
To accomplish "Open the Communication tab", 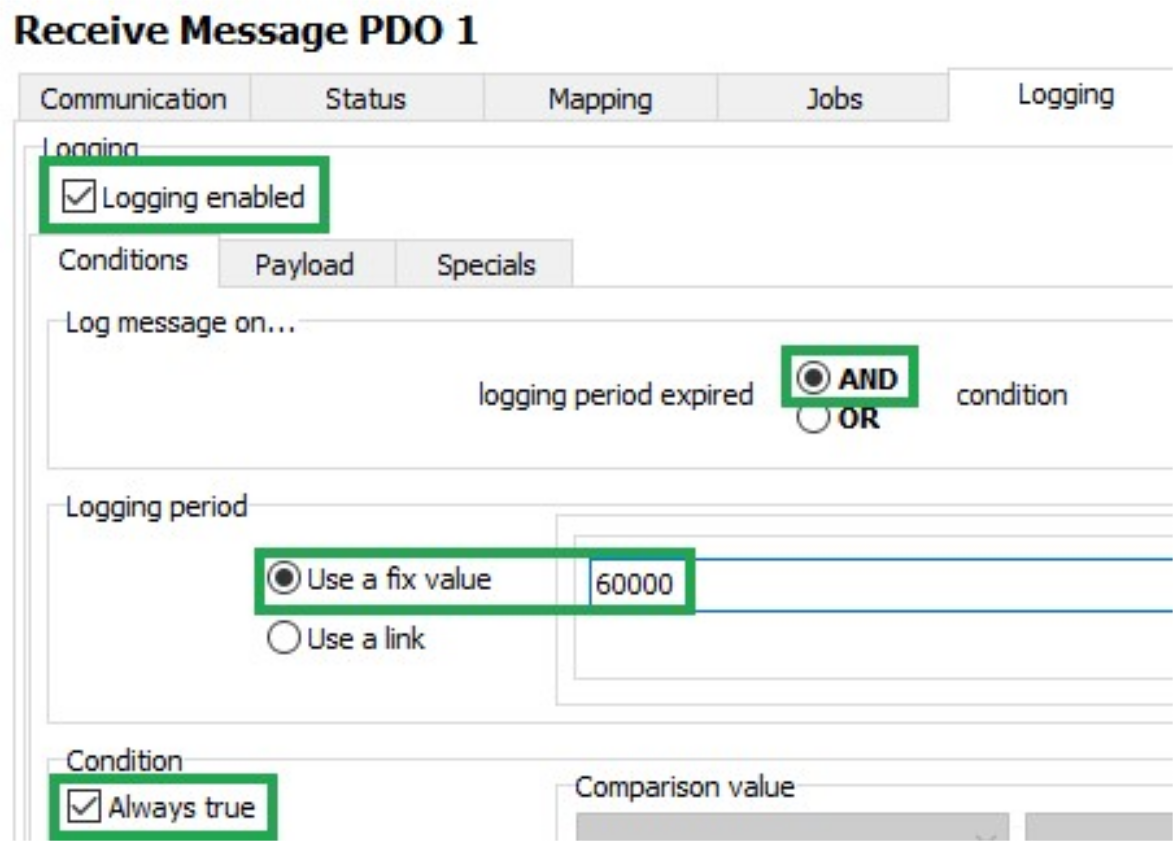I will click(133, 100).
